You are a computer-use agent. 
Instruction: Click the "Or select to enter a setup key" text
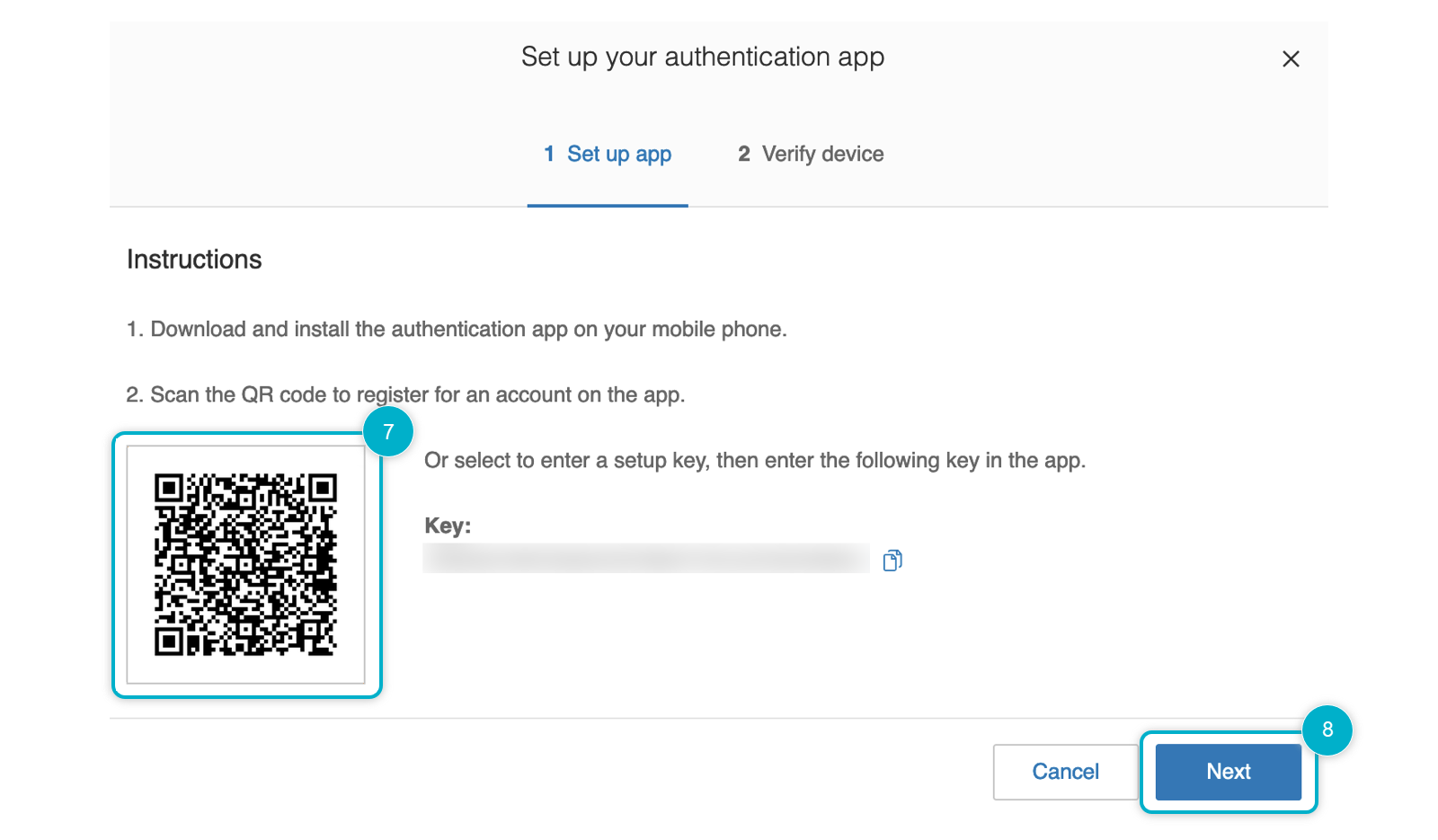(754, 461)
